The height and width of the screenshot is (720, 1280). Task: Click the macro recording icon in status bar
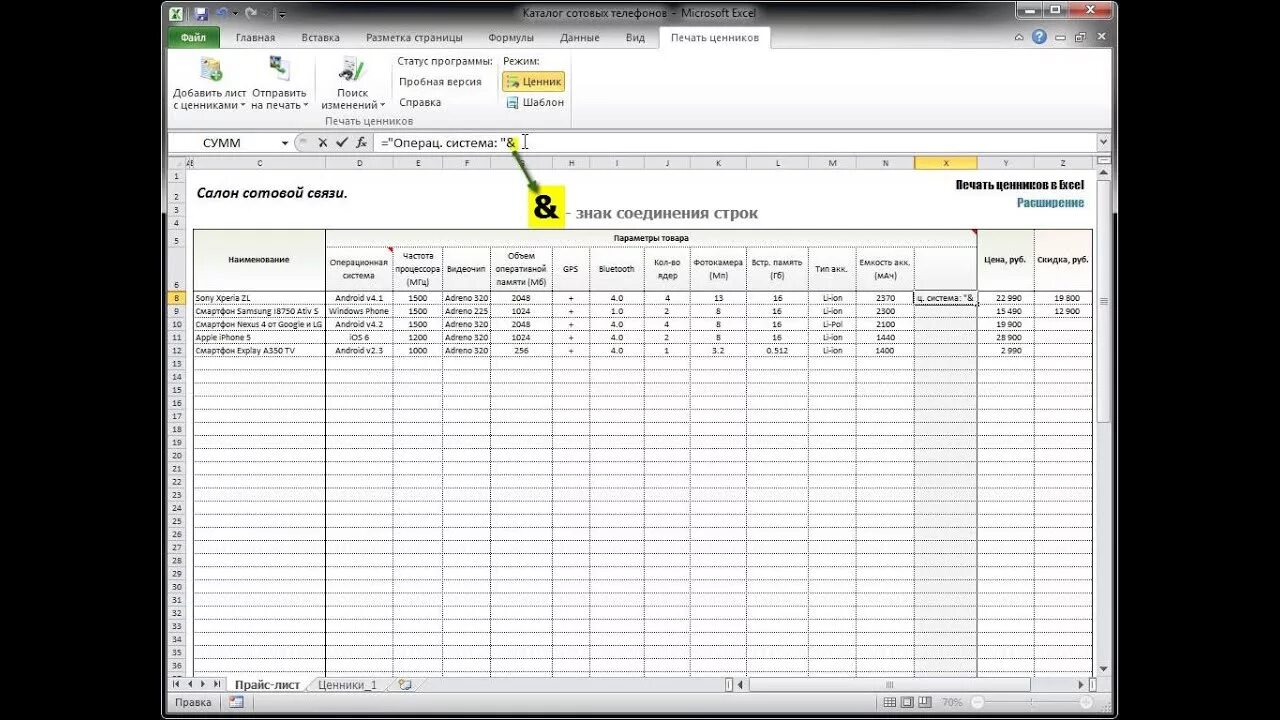click(x=236, y=703)
